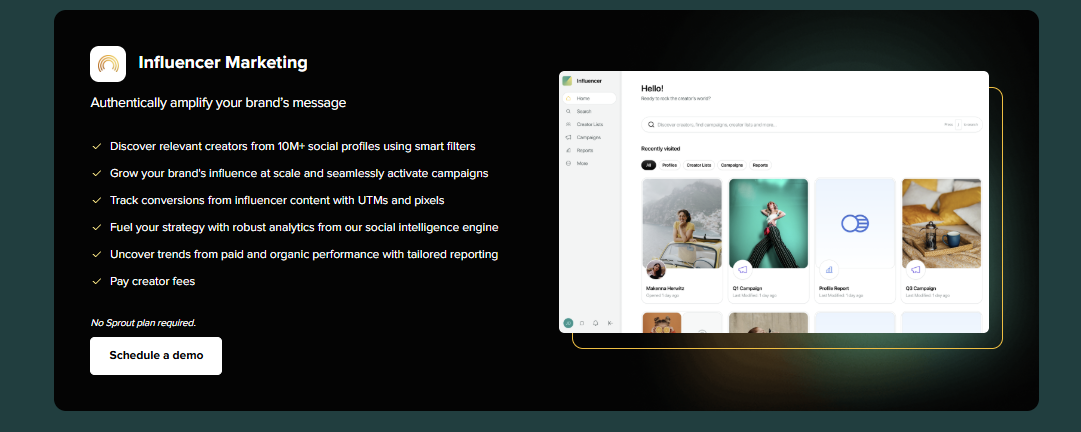1081x432 pixels.
Task: Click the "Discover relevant creators" bullet text
Action: (292, 146)
